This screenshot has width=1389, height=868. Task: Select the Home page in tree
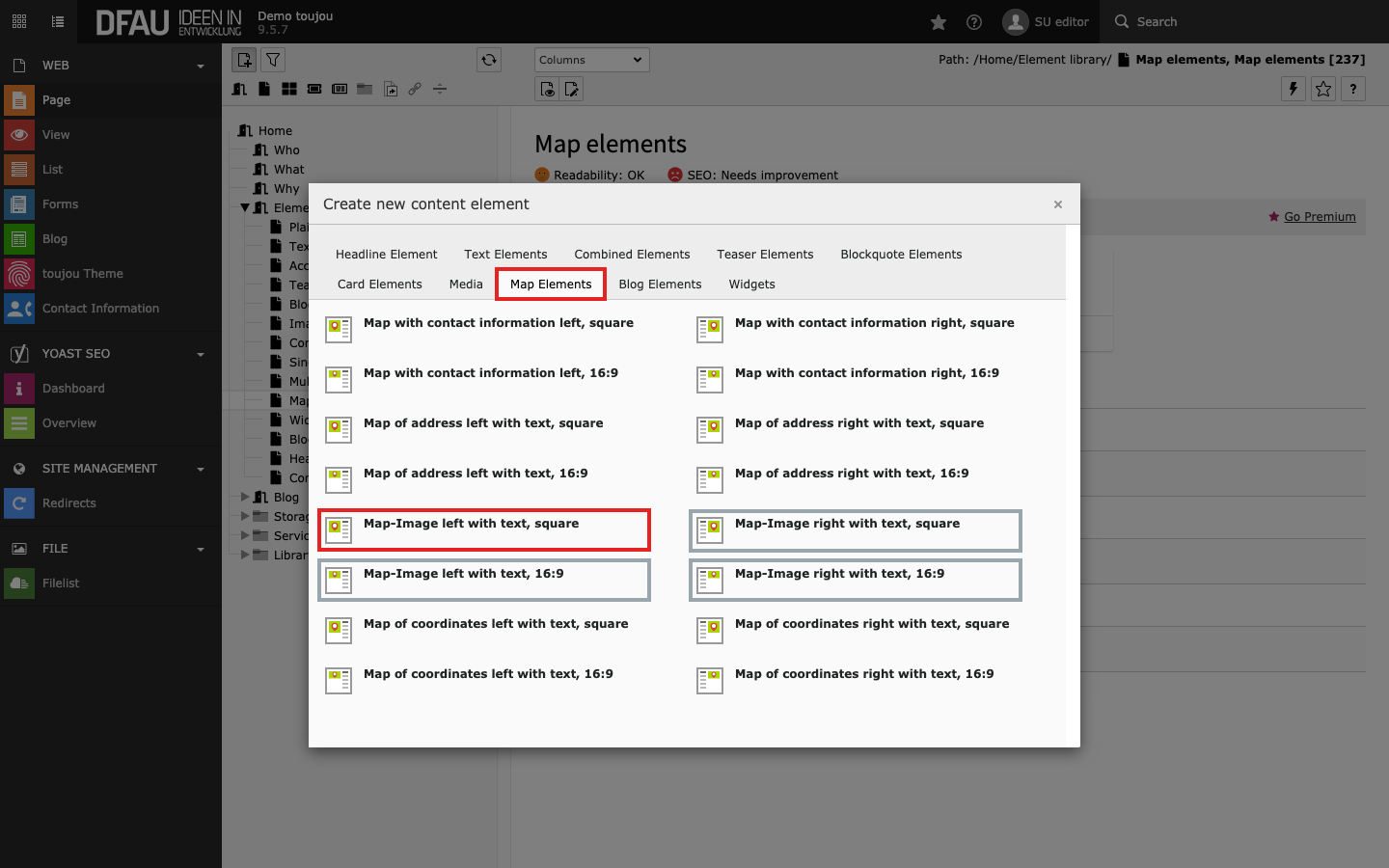pyautogui.click(x=275, y=131)
